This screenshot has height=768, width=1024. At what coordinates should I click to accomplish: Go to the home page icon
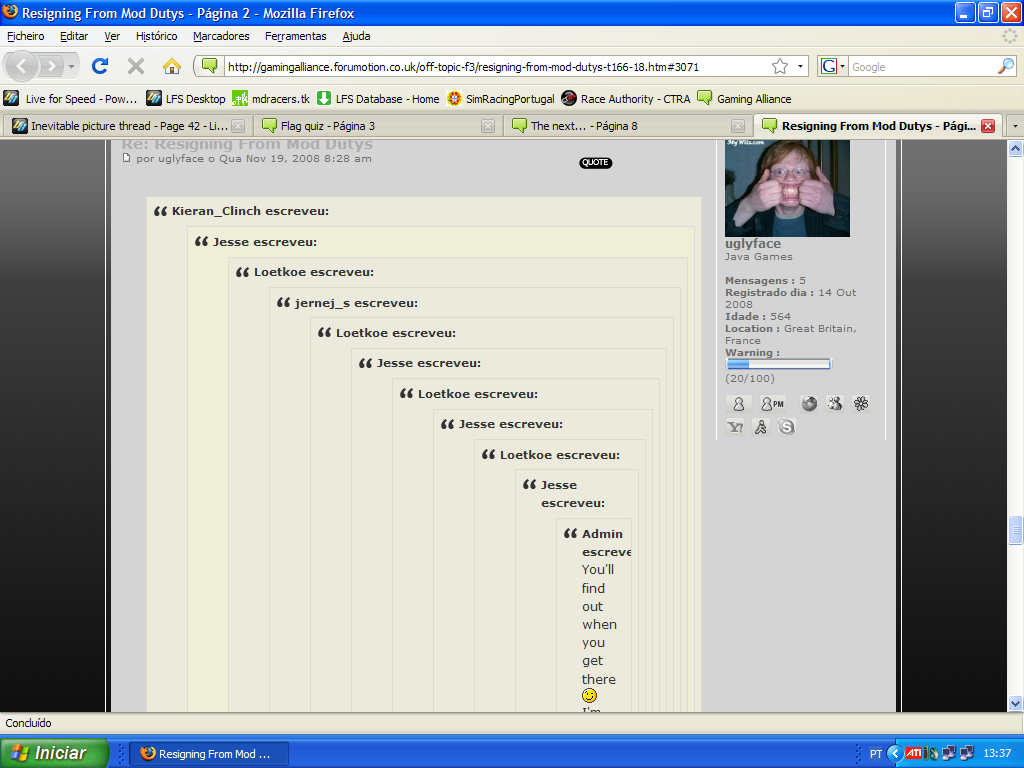tap(172, 66)
